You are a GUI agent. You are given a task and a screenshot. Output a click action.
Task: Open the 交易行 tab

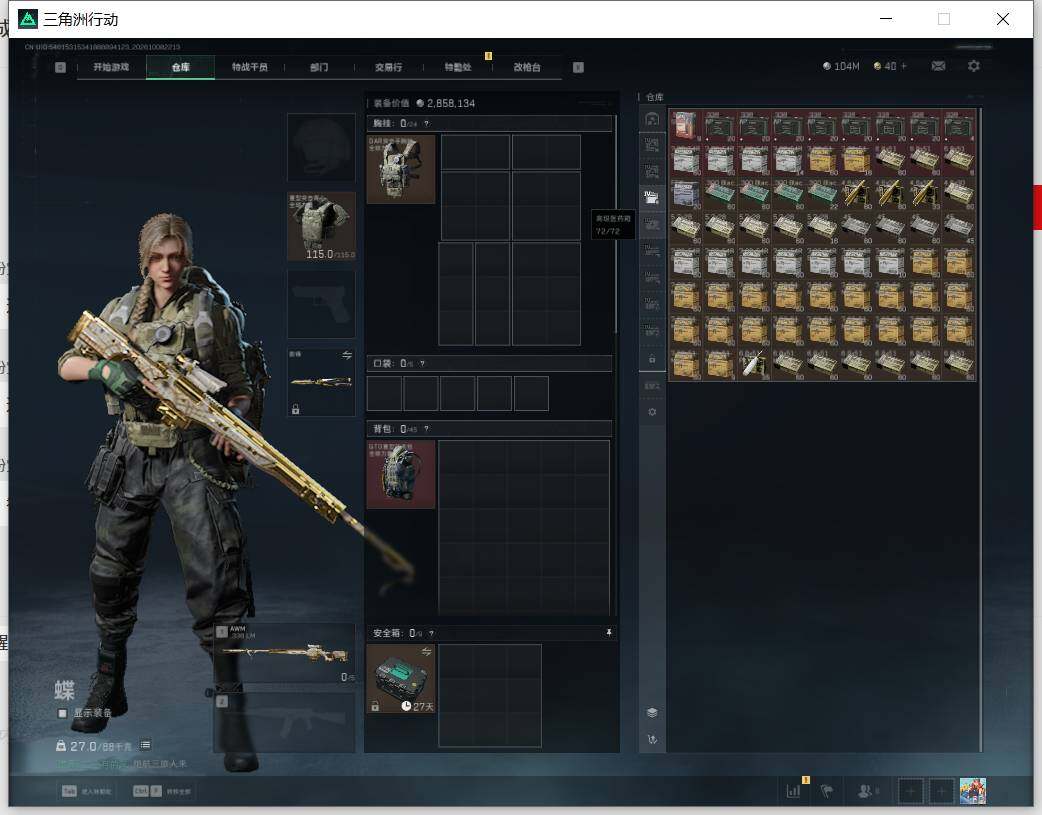coord(388,67)
